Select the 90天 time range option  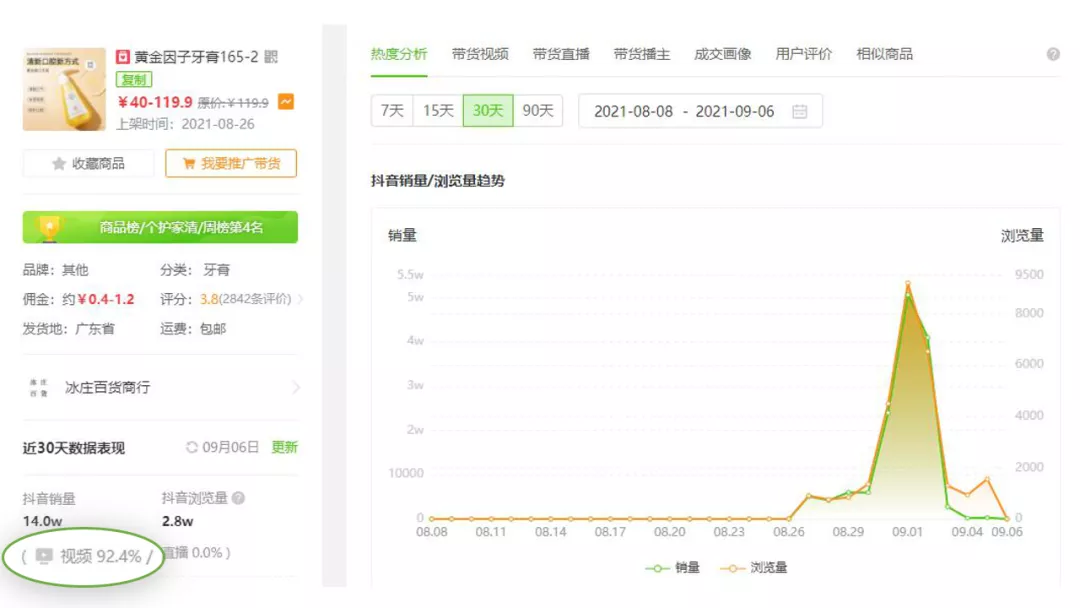[x=537, y=111]
